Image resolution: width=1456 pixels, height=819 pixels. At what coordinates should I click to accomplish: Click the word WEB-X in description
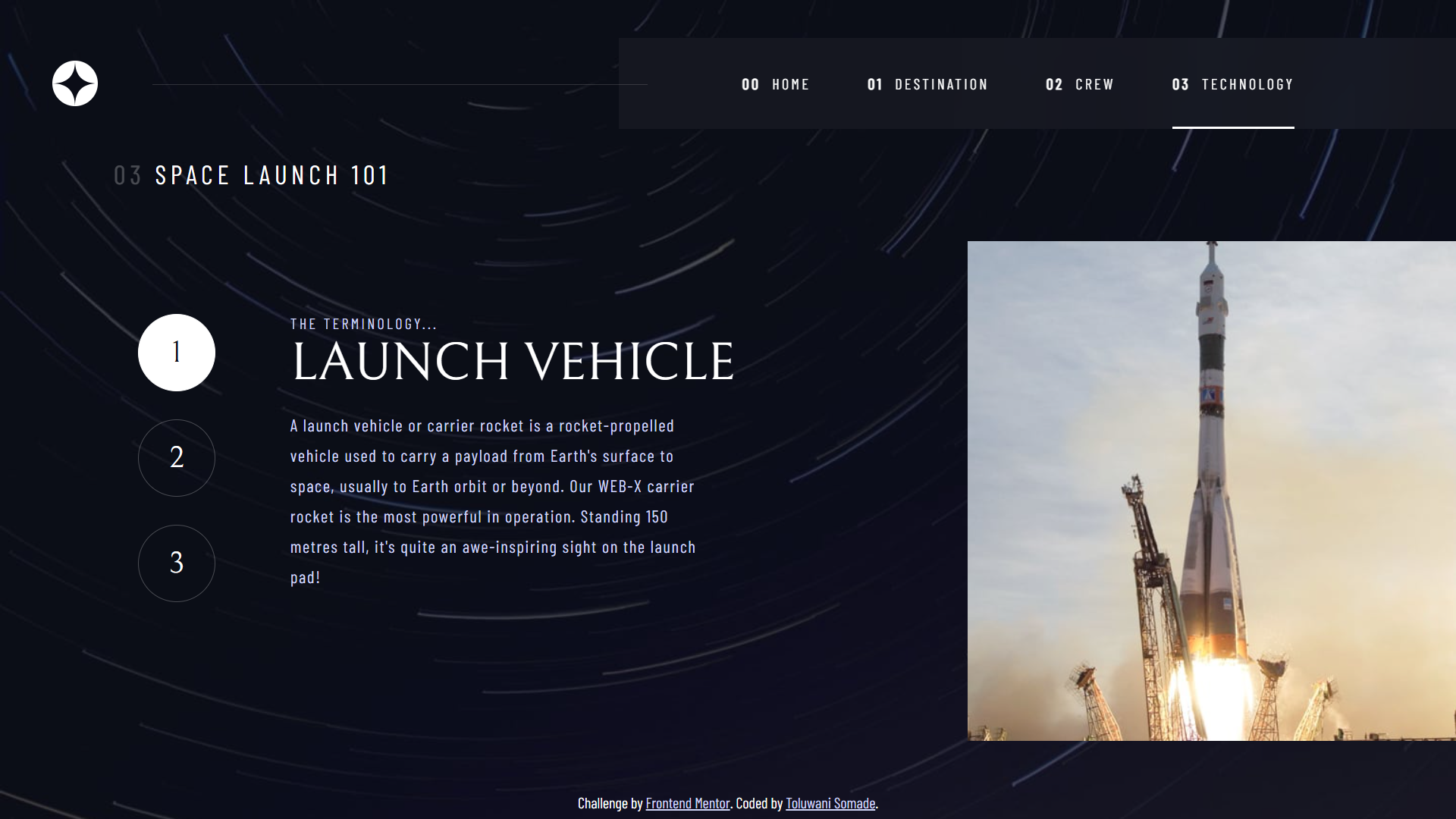point(620,487)
